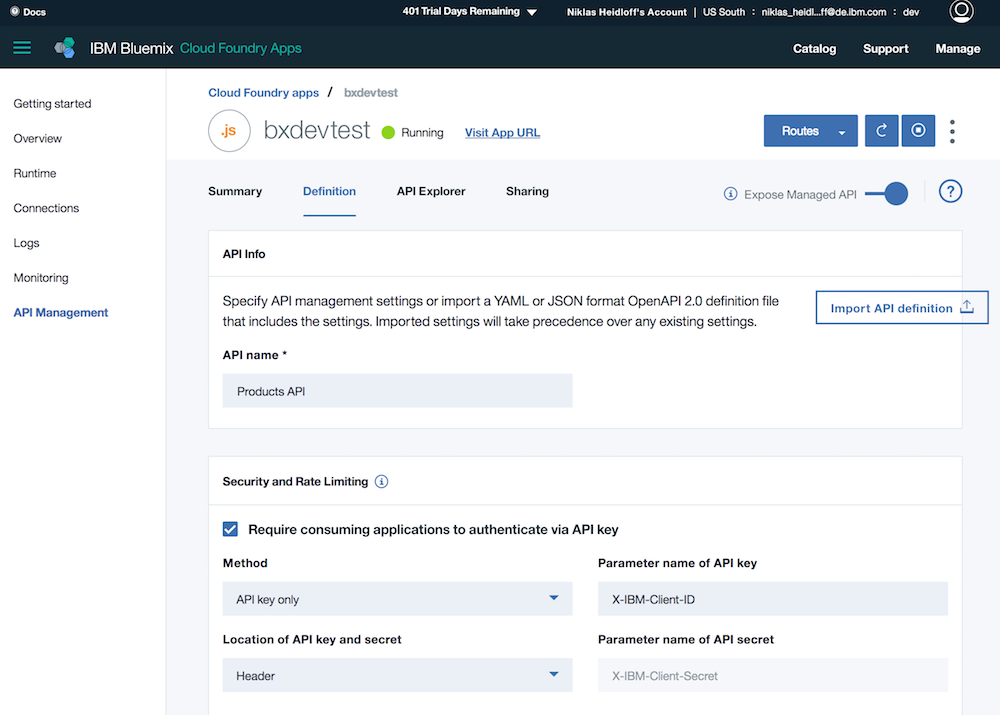Toggle the Expose Managed API switch
Viewport: 1000px width, 715px height.
click(886, 194)
